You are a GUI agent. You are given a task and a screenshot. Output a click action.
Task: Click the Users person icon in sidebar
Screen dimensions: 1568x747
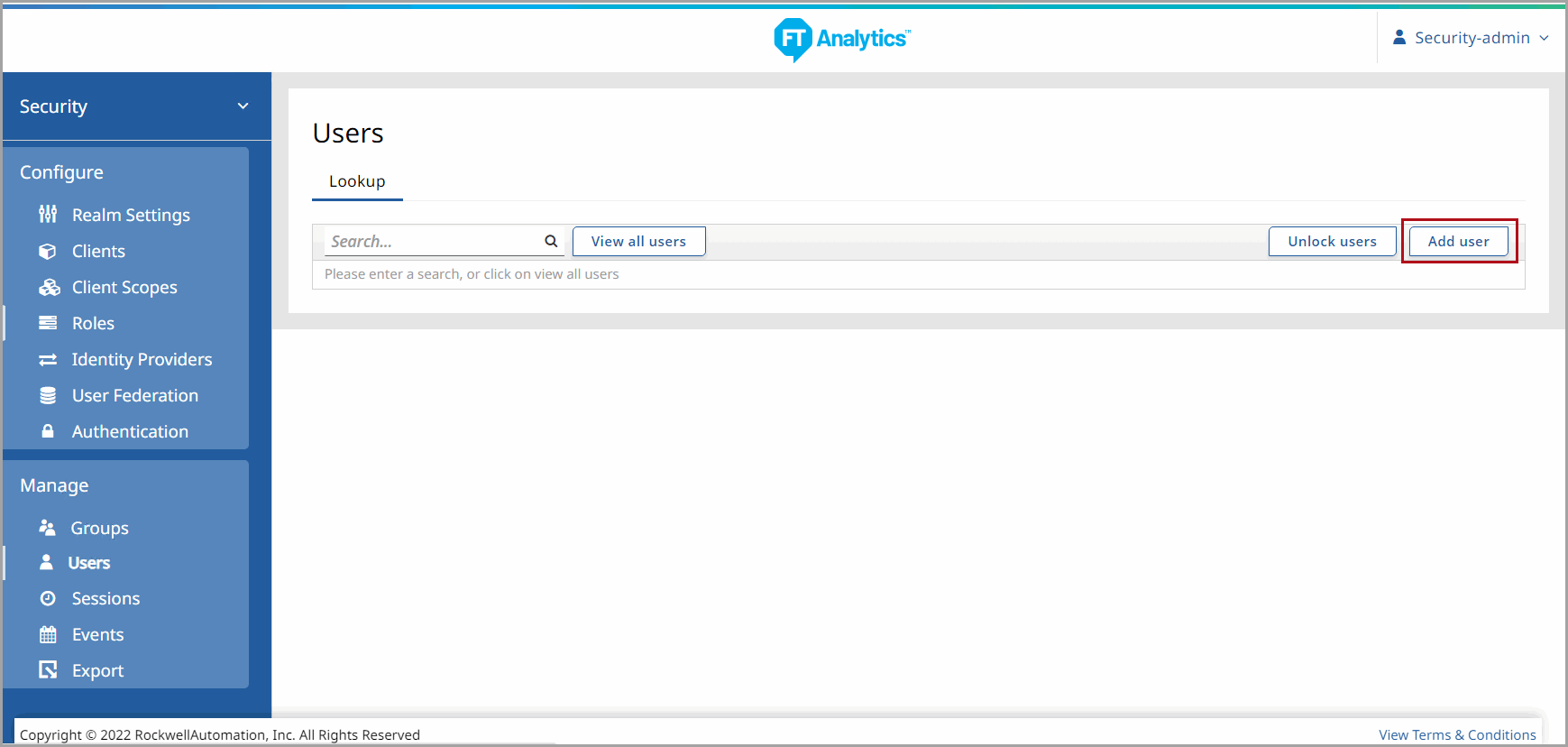coord(46,562)
